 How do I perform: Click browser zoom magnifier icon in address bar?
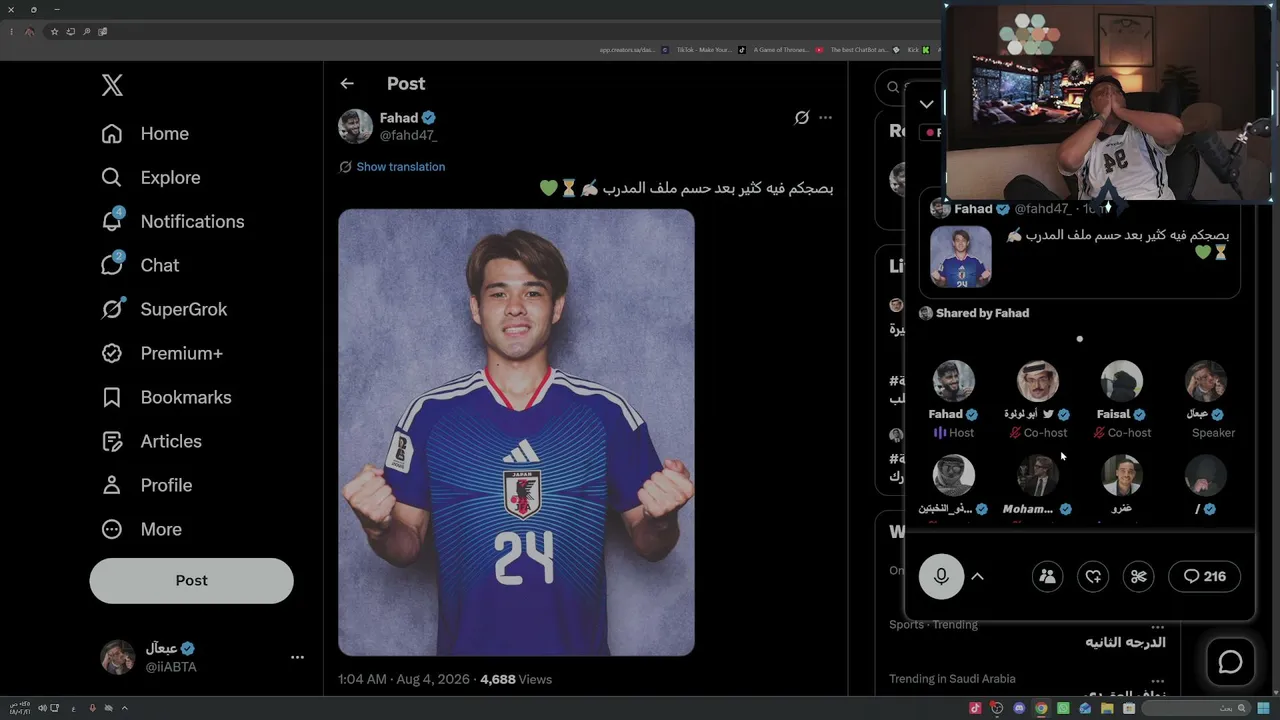[x=87, y=32]
